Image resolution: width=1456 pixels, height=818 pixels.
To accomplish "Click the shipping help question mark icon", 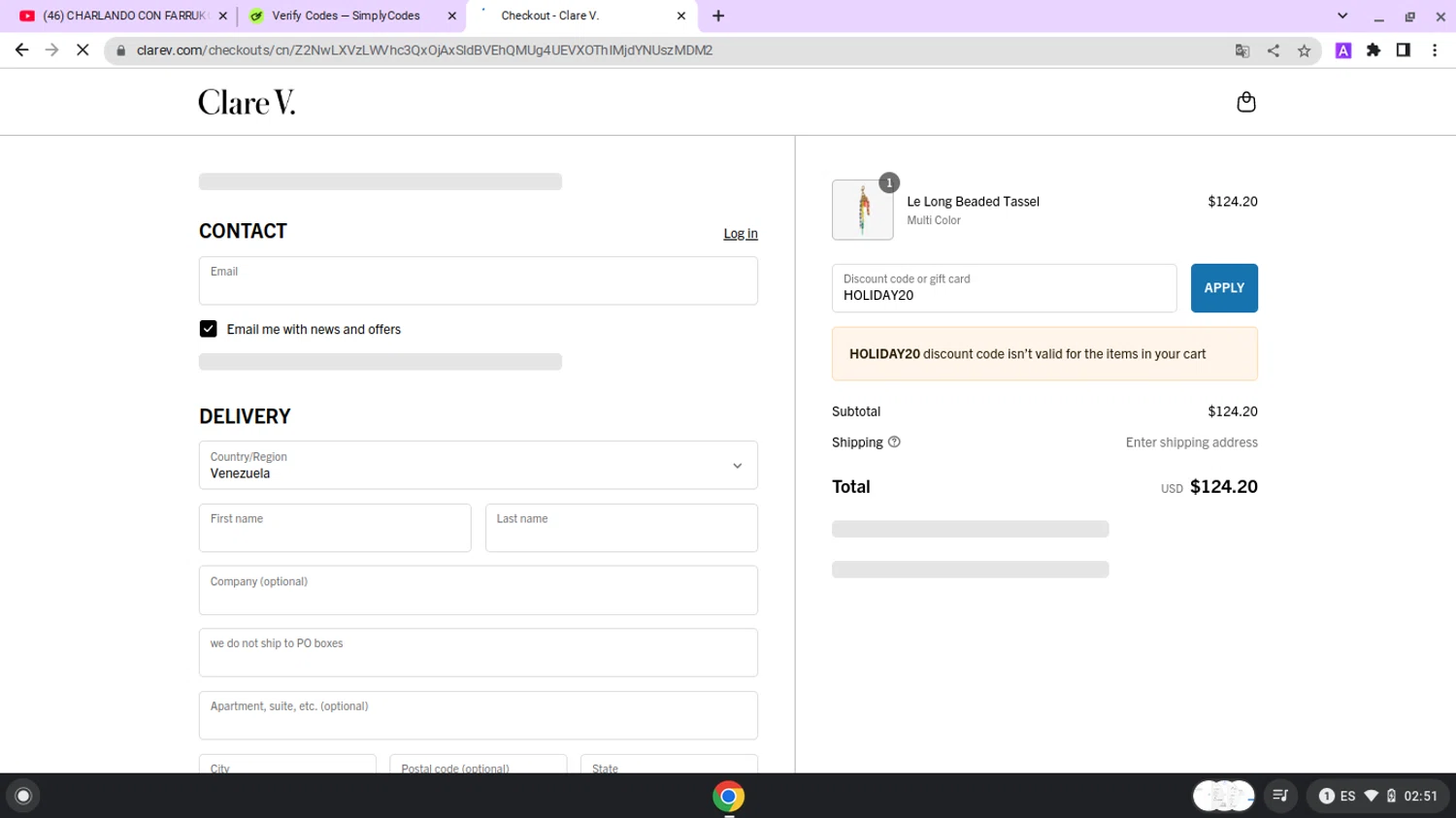I will tap(894, 442).
